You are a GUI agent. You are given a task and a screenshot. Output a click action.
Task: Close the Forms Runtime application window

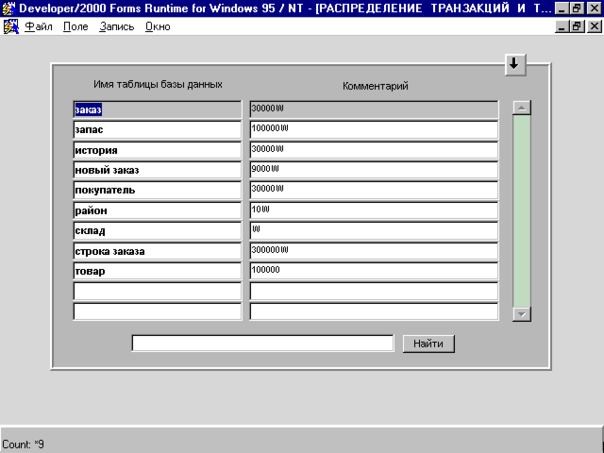pos(594,8)
